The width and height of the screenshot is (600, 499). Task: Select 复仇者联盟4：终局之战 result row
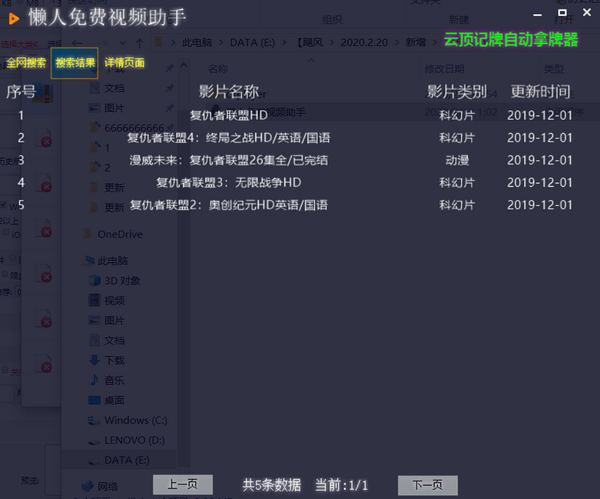tap(229, 138)
